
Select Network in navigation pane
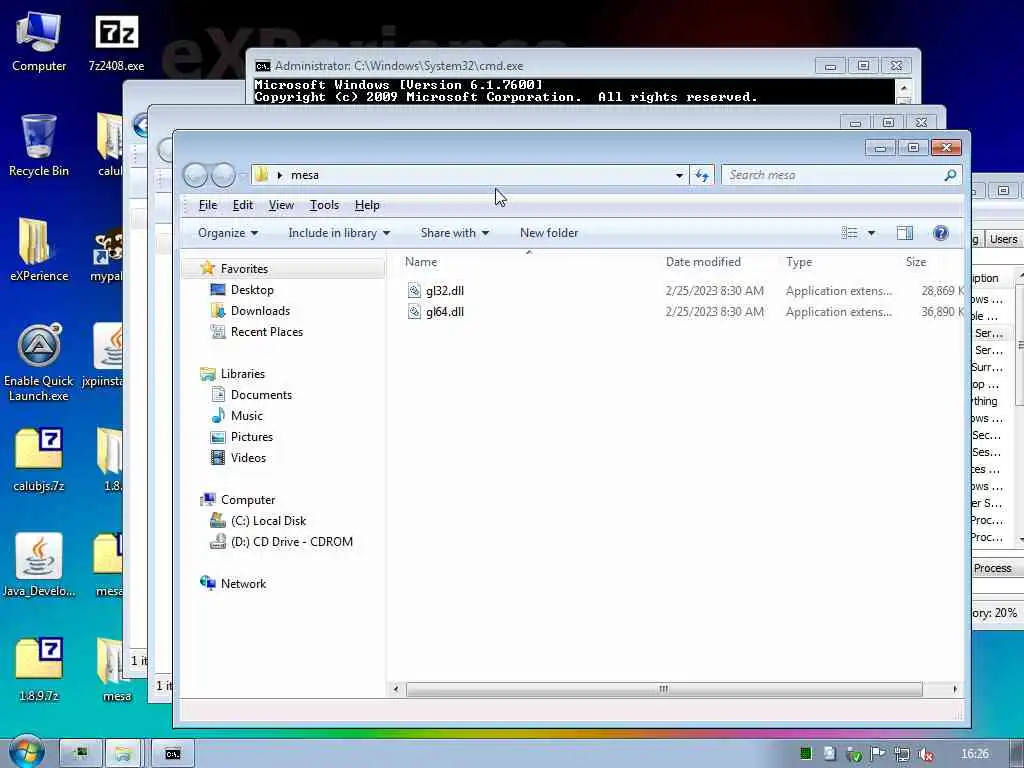coord(243,584)
